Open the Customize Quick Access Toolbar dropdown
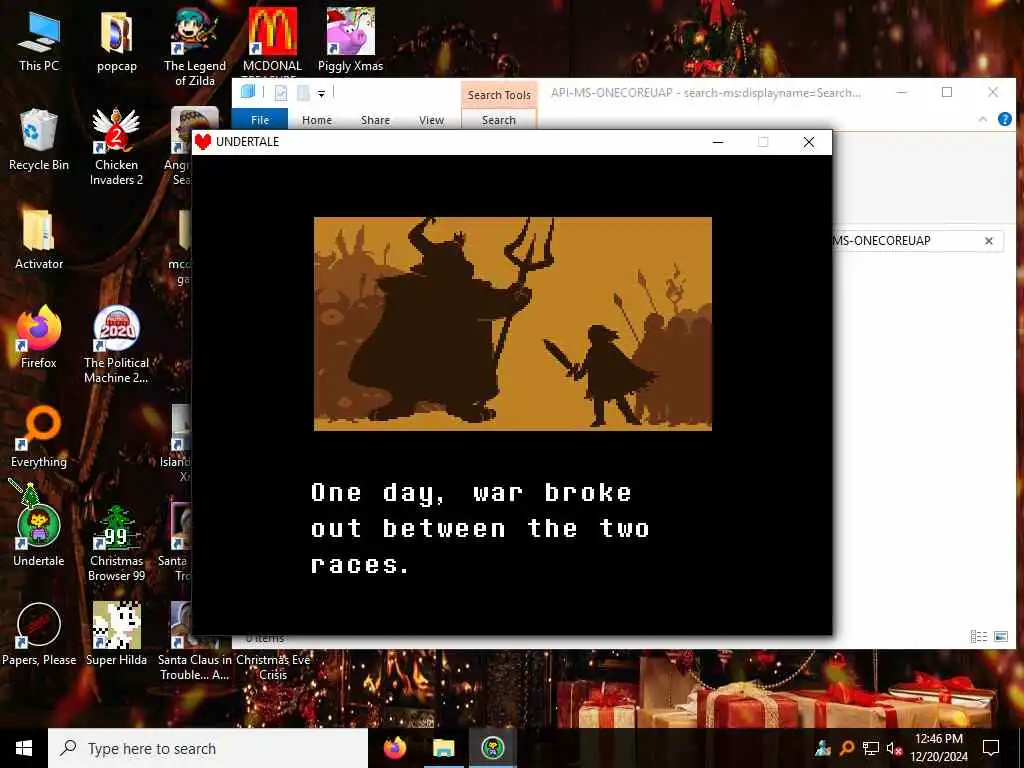 pyautogui.click(x=321, y=94)
